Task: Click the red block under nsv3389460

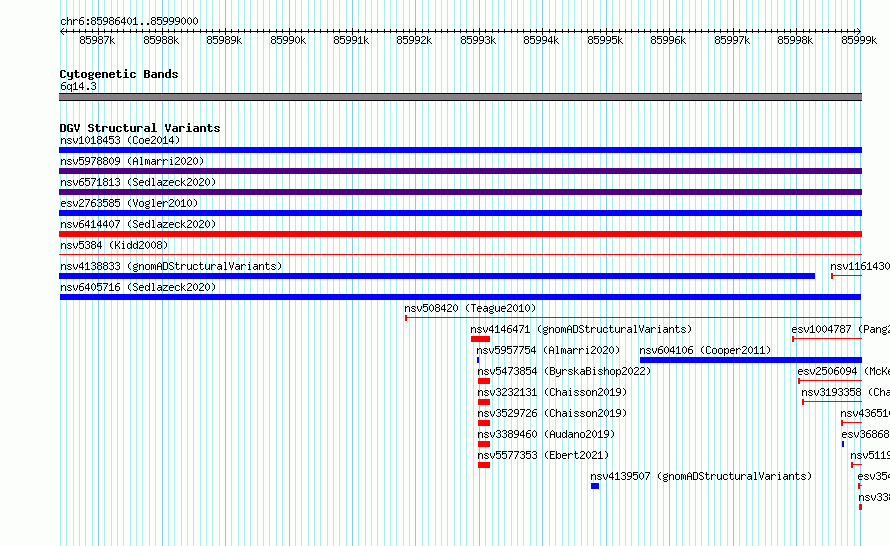Action: pyautogui.click(x=484, y=444)
